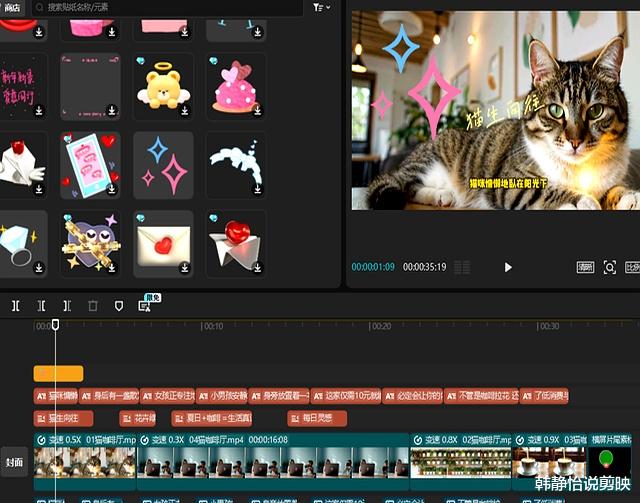Select the 每日灵感 text clip
This screenshot has height=503, width=640.
(317, 418)
